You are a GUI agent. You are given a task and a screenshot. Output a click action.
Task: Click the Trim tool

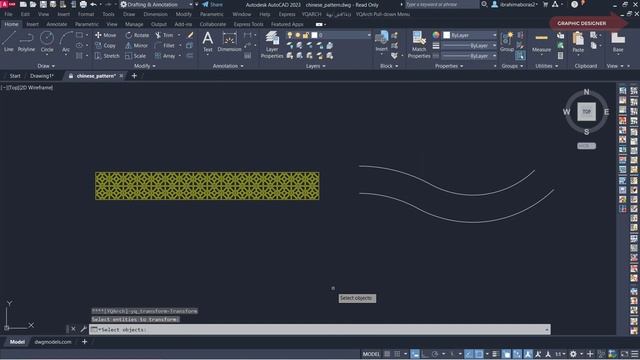(x=164, y=35)
